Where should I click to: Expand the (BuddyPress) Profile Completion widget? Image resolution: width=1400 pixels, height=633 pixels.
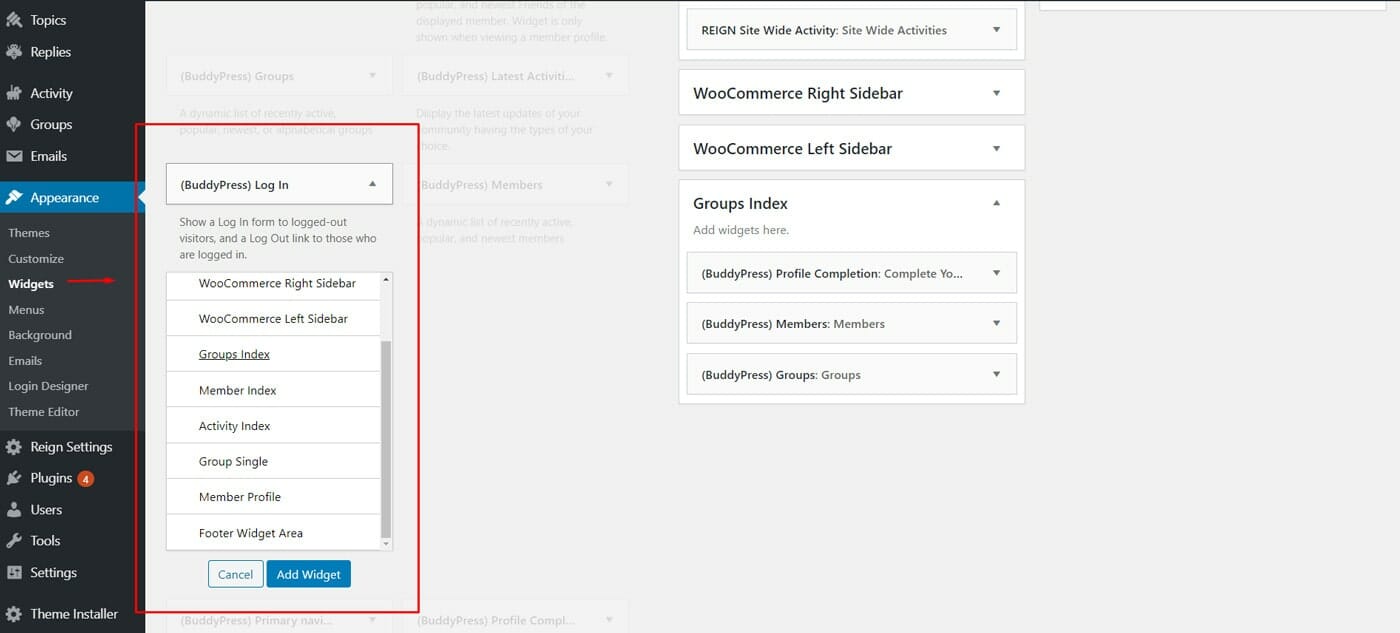(x=996, y=273)
